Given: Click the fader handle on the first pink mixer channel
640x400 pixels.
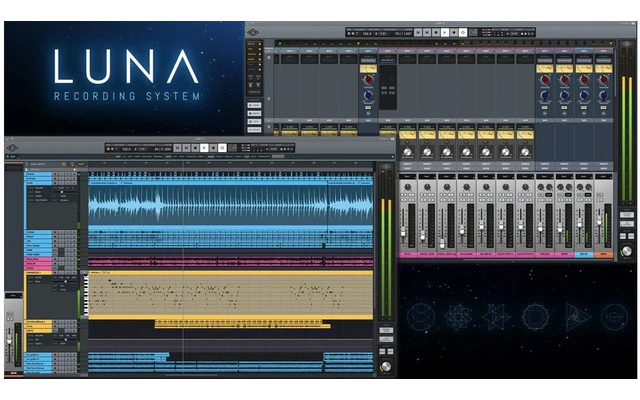Looking at the screenshot, I should pyautogui.click(x=403, y=232).
